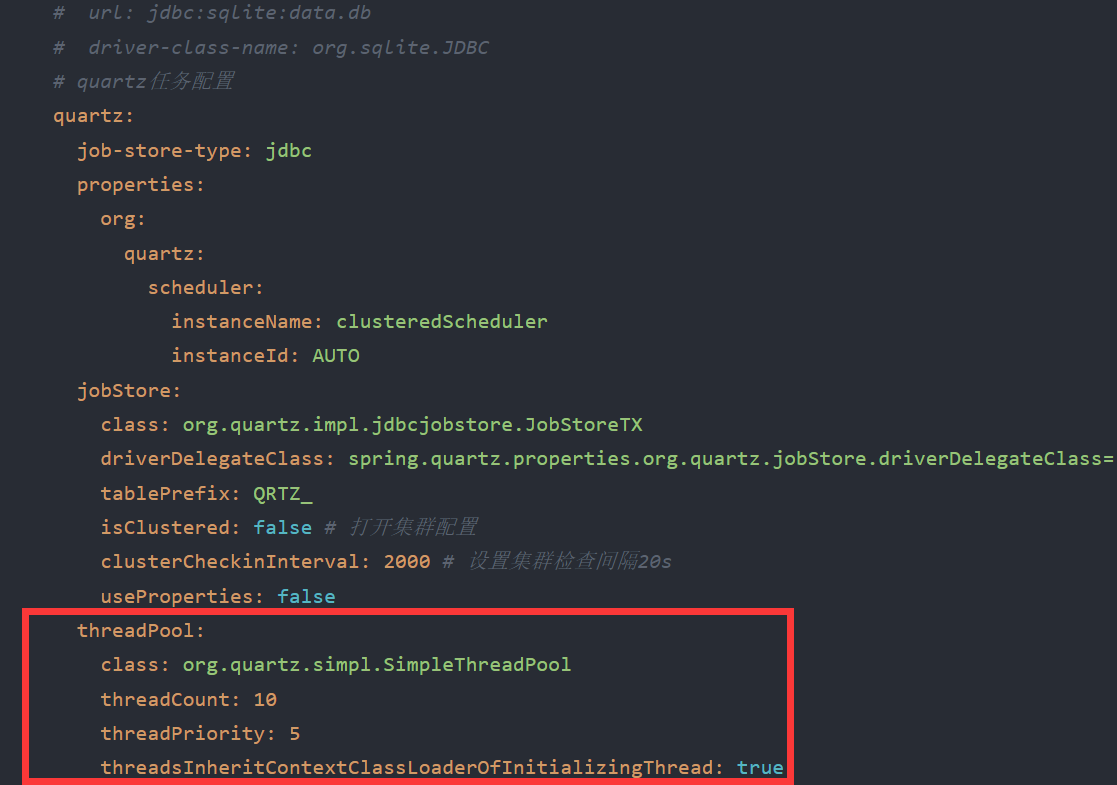The width and height of the screenshot is (1117, 785).
Task: Click the threadPriority value 5
Action: [294, 734]
